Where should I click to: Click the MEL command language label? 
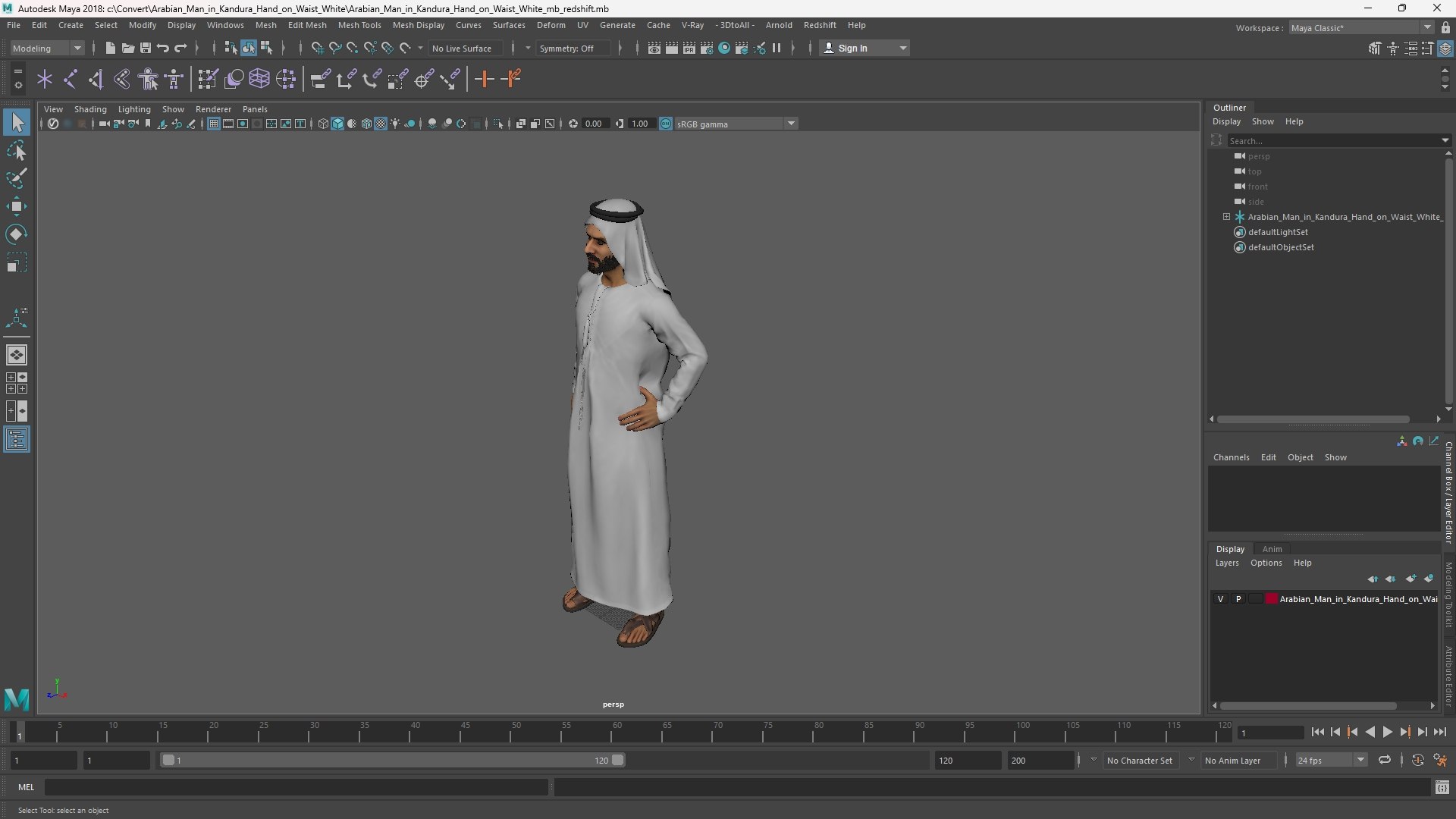(27, 787)
